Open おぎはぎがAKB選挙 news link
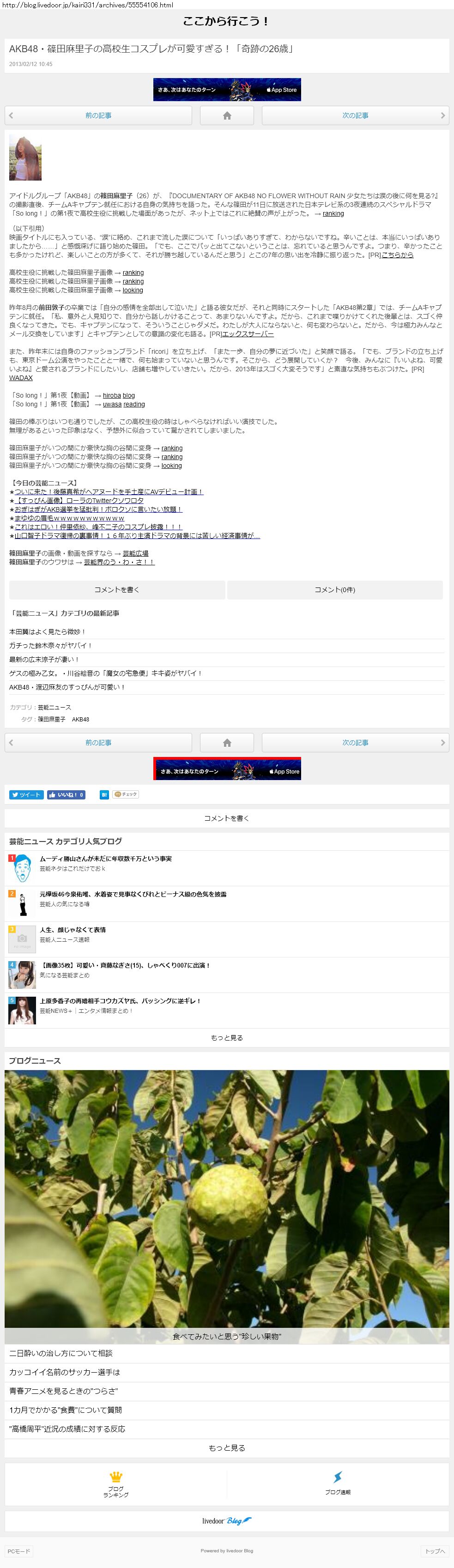This screenshot has width=454, height=1568. click(x=98, y=509)
